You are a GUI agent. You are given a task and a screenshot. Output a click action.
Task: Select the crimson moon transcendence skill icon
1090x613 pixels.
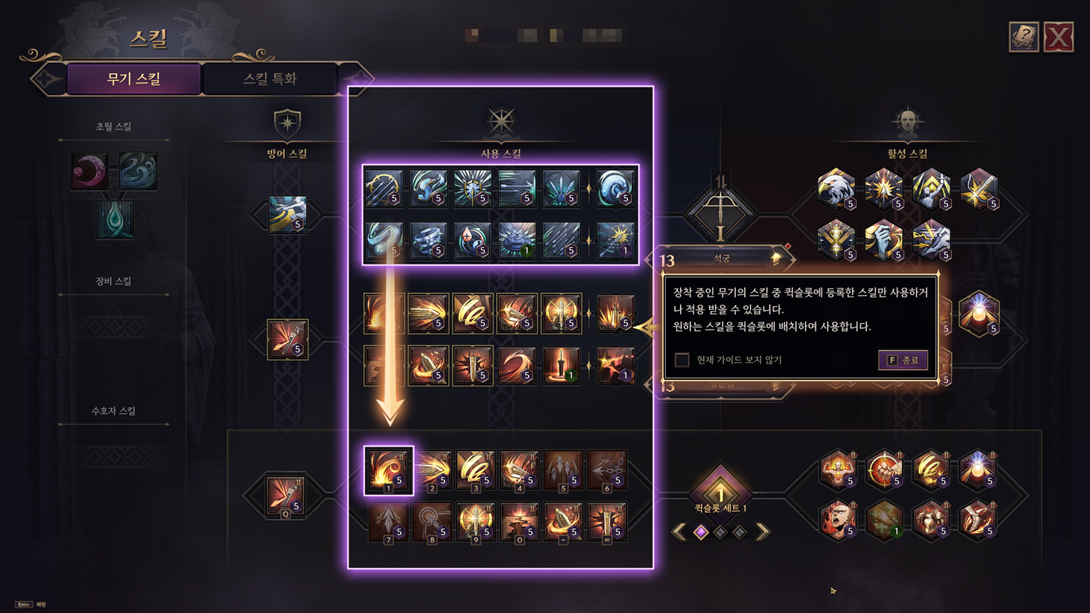tap(90, 171)
